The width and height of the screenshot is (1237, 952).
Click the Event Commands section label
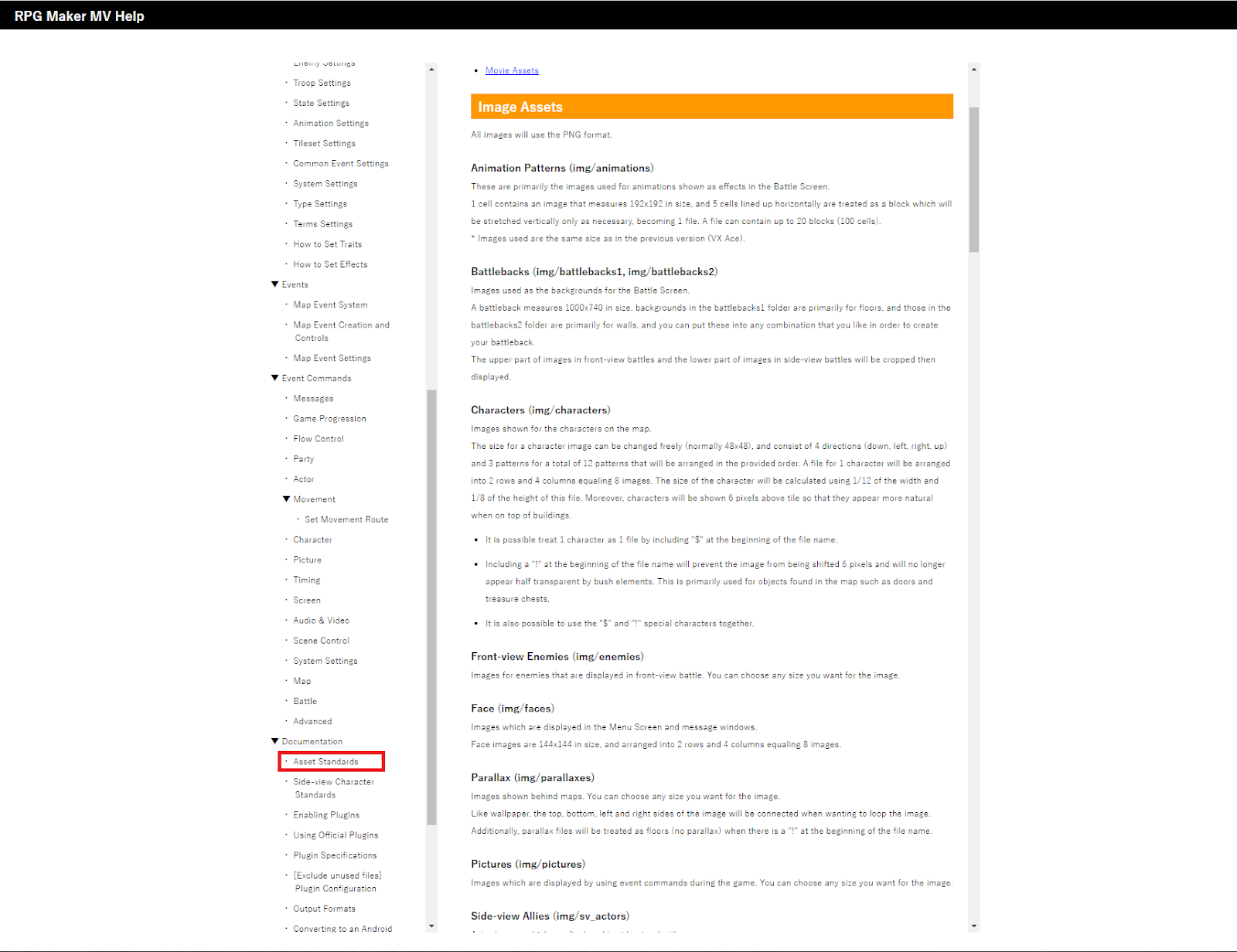(x=316, y=378)
